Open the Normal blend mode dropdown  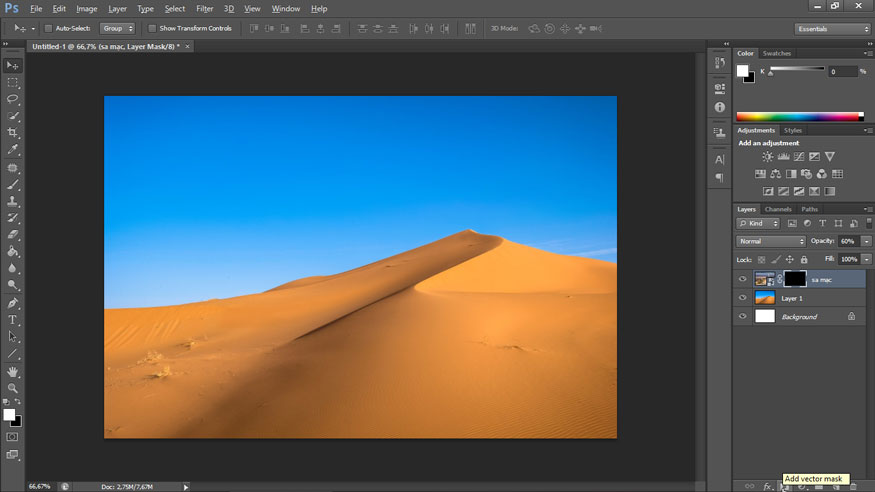(x=771, y=241)
